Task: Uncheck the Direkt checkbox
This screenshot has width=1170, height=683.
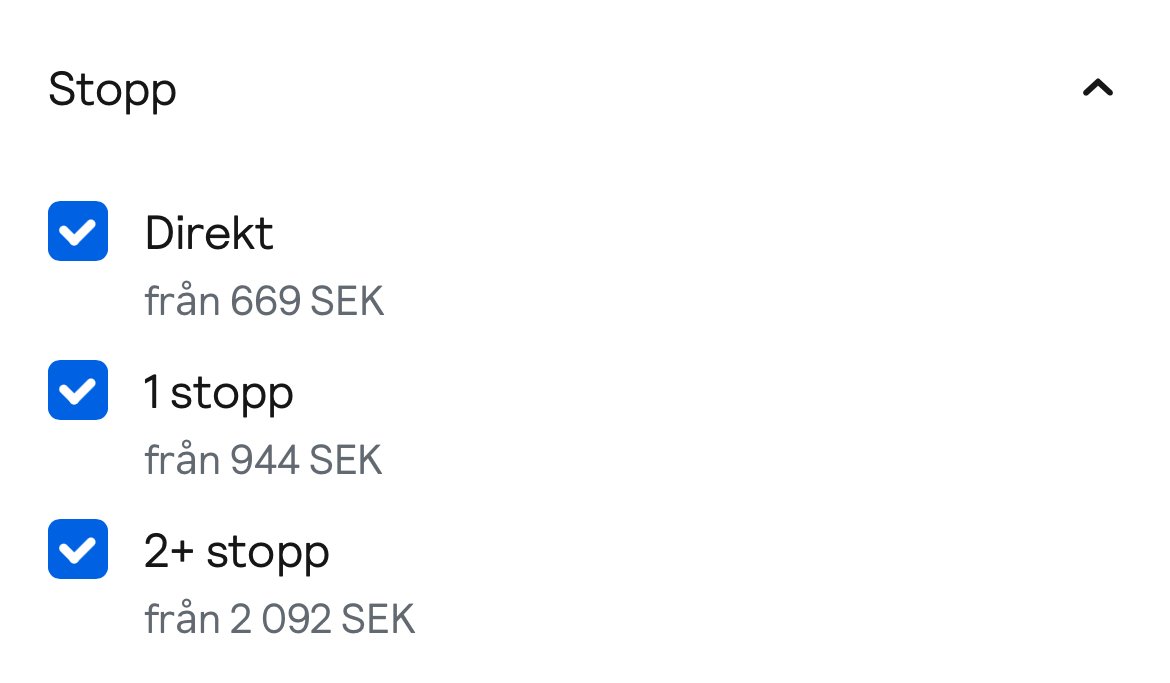Action: (78, 231)
